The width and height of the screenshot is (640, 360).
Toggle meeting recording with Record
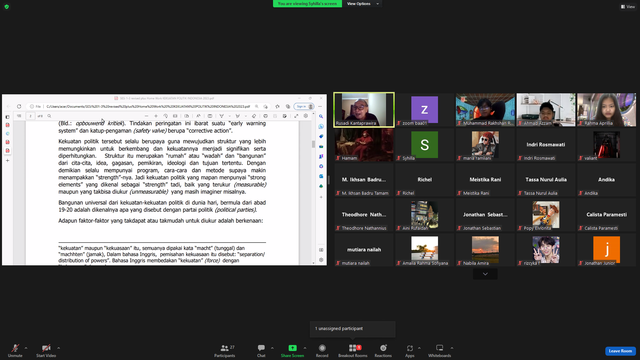(x=322, y=350)
